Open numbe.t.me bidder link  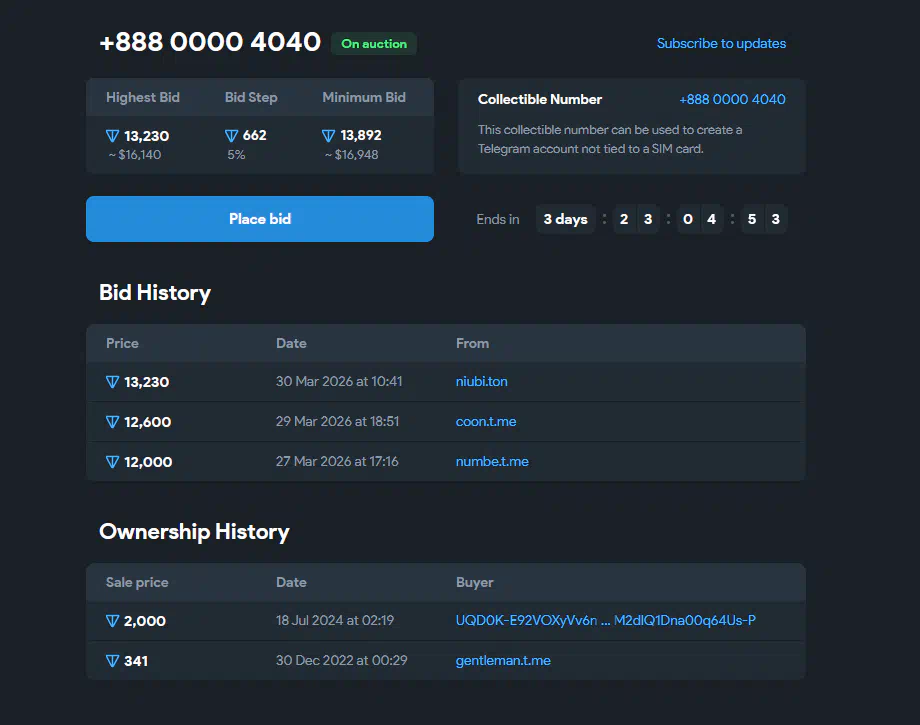coord(492,462)
